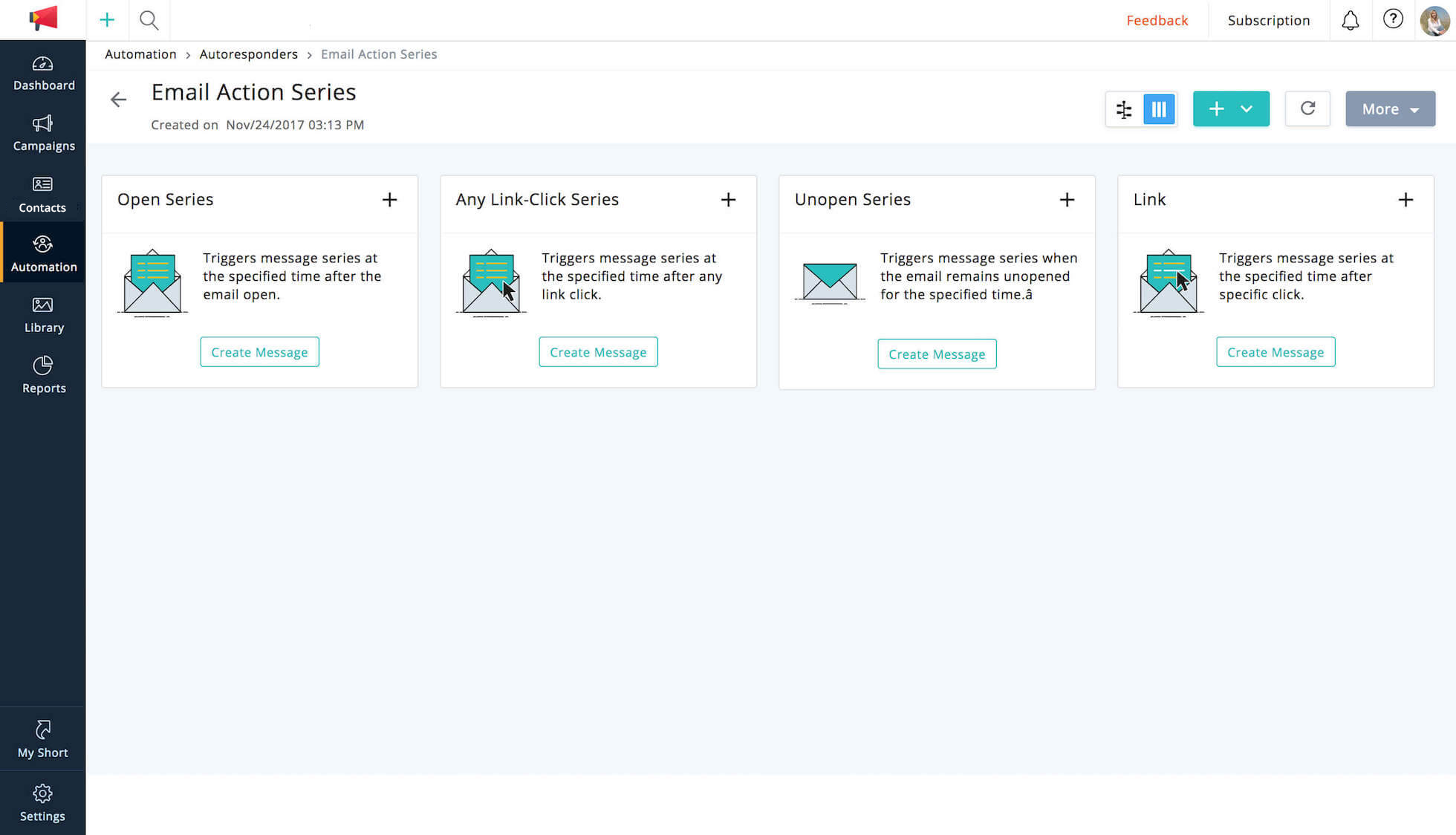The width and height of the screenshot is (1456, 835).
Task: Open the teal add button dropdown arrow
Action: (1247, 109)
